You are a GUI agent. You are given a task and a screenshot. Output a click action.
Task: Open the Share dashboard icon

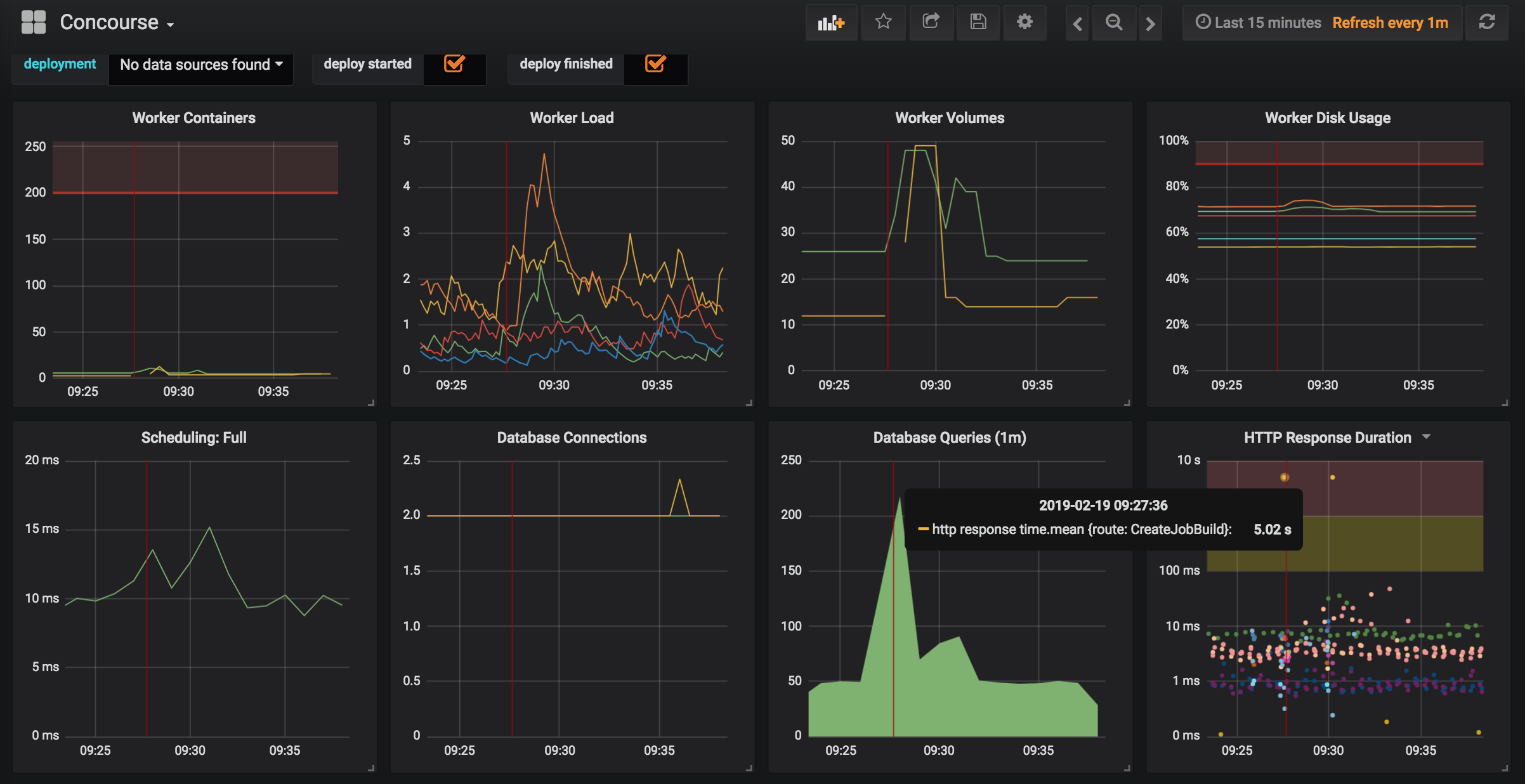click(931, 22)
